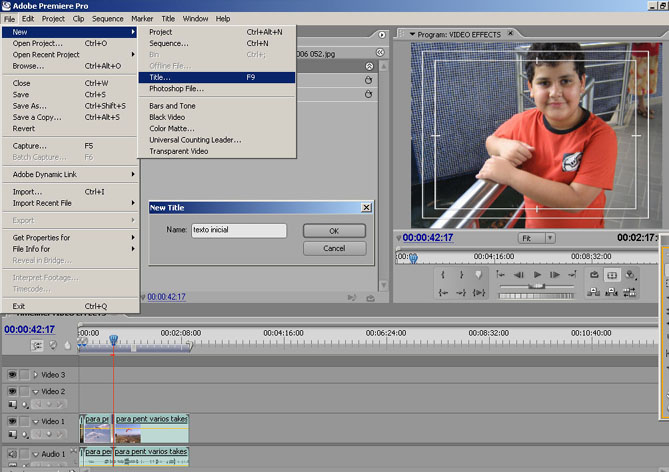Toggle Snap icon in timeline header
Screen dimensions: 669x472
pyautogui.click(x=37, y=345)
